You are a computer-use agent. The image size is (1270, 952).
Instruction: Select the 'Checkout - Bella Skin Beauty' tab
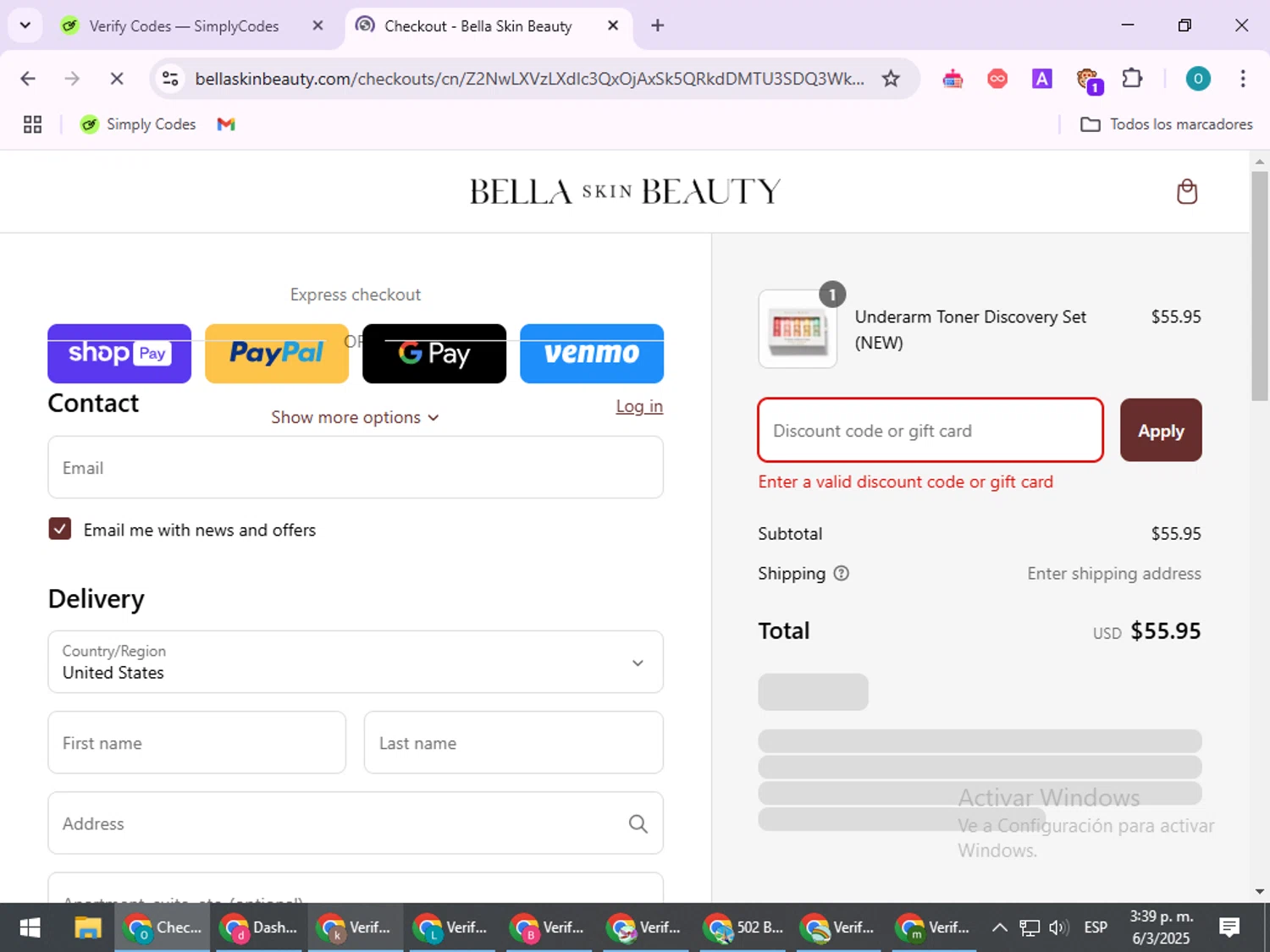(x=478, y=25)
